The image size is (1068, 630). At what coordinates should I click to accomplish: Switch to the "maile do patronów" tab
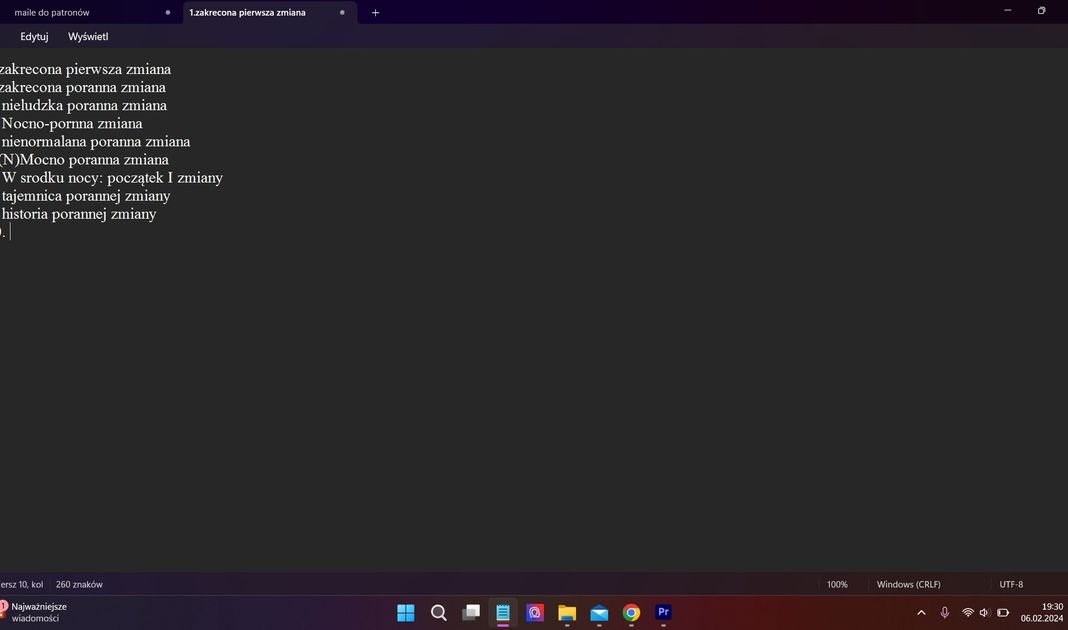(52, 13)
